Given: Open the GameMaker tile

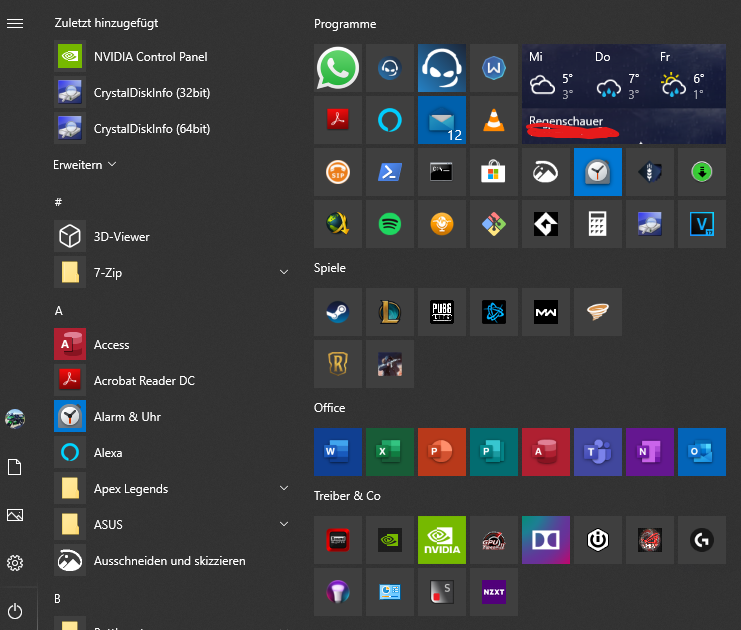Looking at the screenshot, I should (546, 224).
